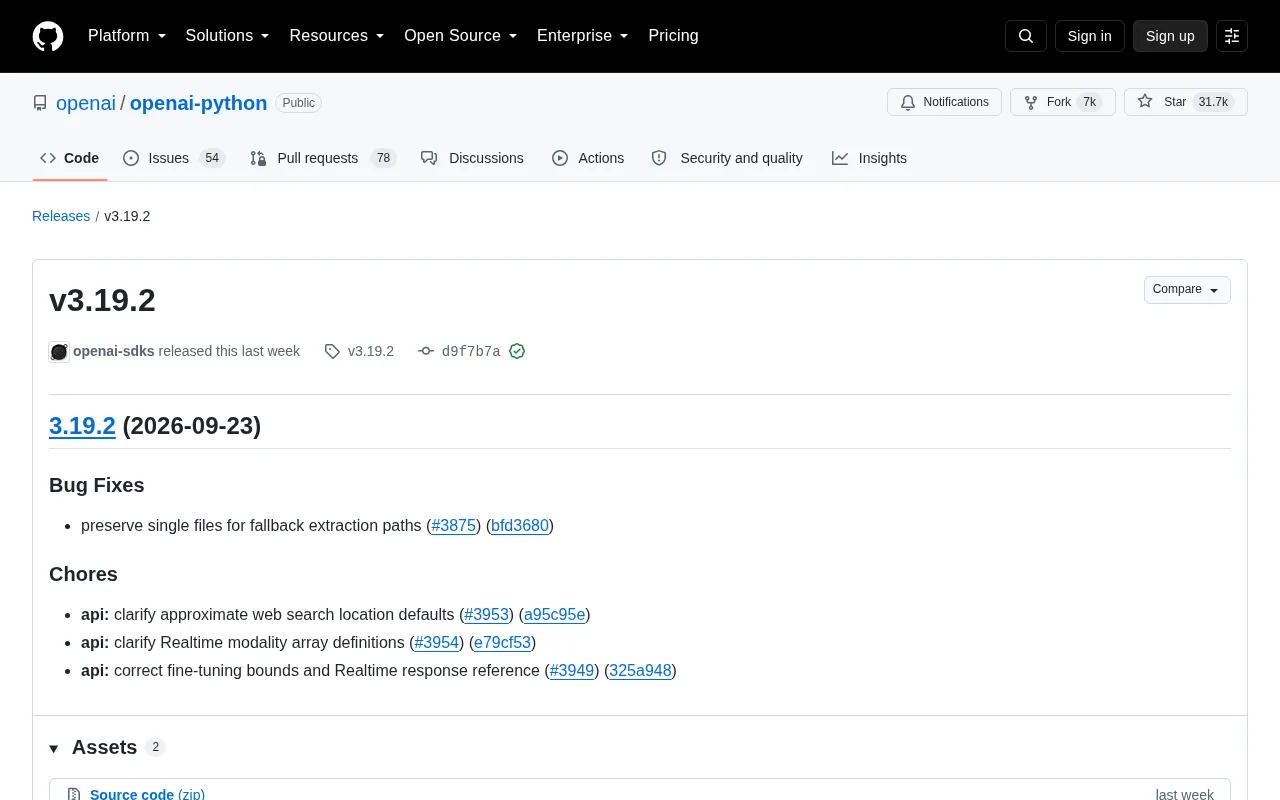Open the Enterprise menu
1280x800 pixels.
pyautogui.click(x=583, y=36)
